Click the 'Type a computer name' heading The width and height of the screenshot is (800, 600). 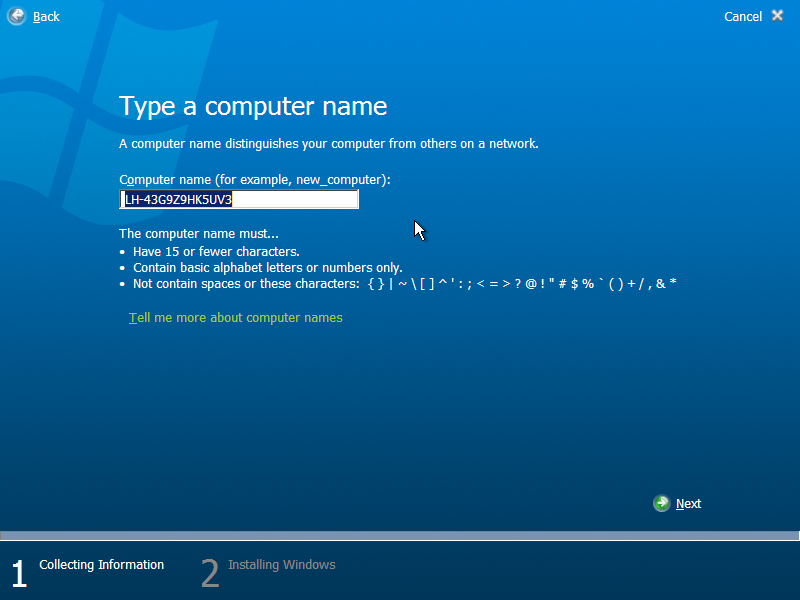click(x=253, y=106)
